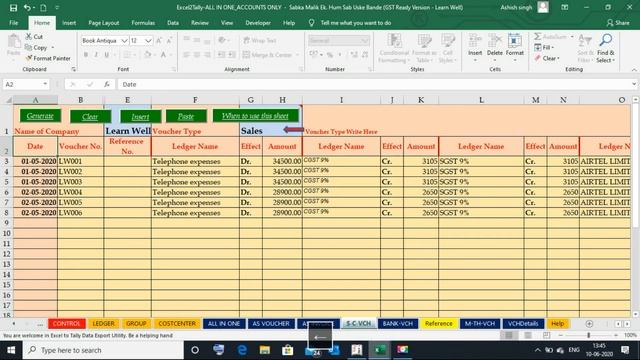Adjust the zoom slider
This screenshot has height=360, width=640.
click(588, 335)
